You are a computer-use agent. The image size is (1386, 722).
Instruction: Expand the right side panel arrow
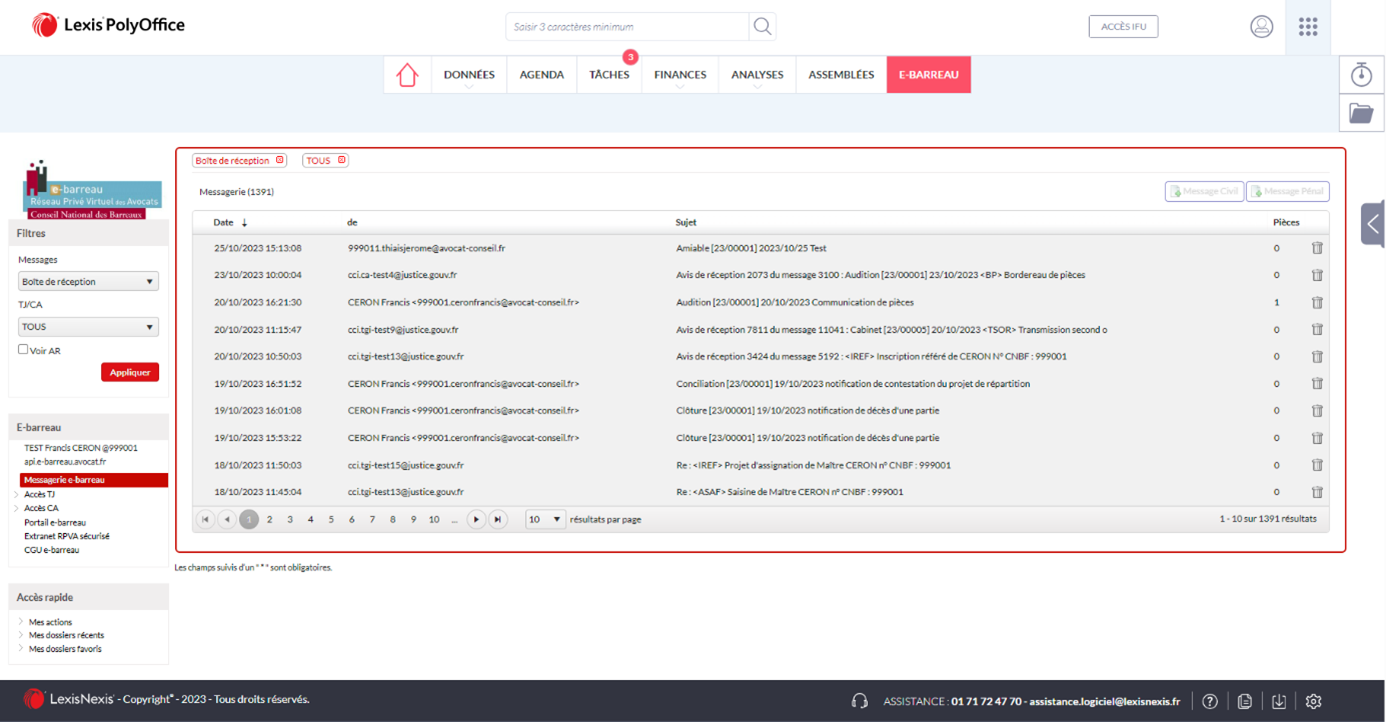click(1373, 224)
